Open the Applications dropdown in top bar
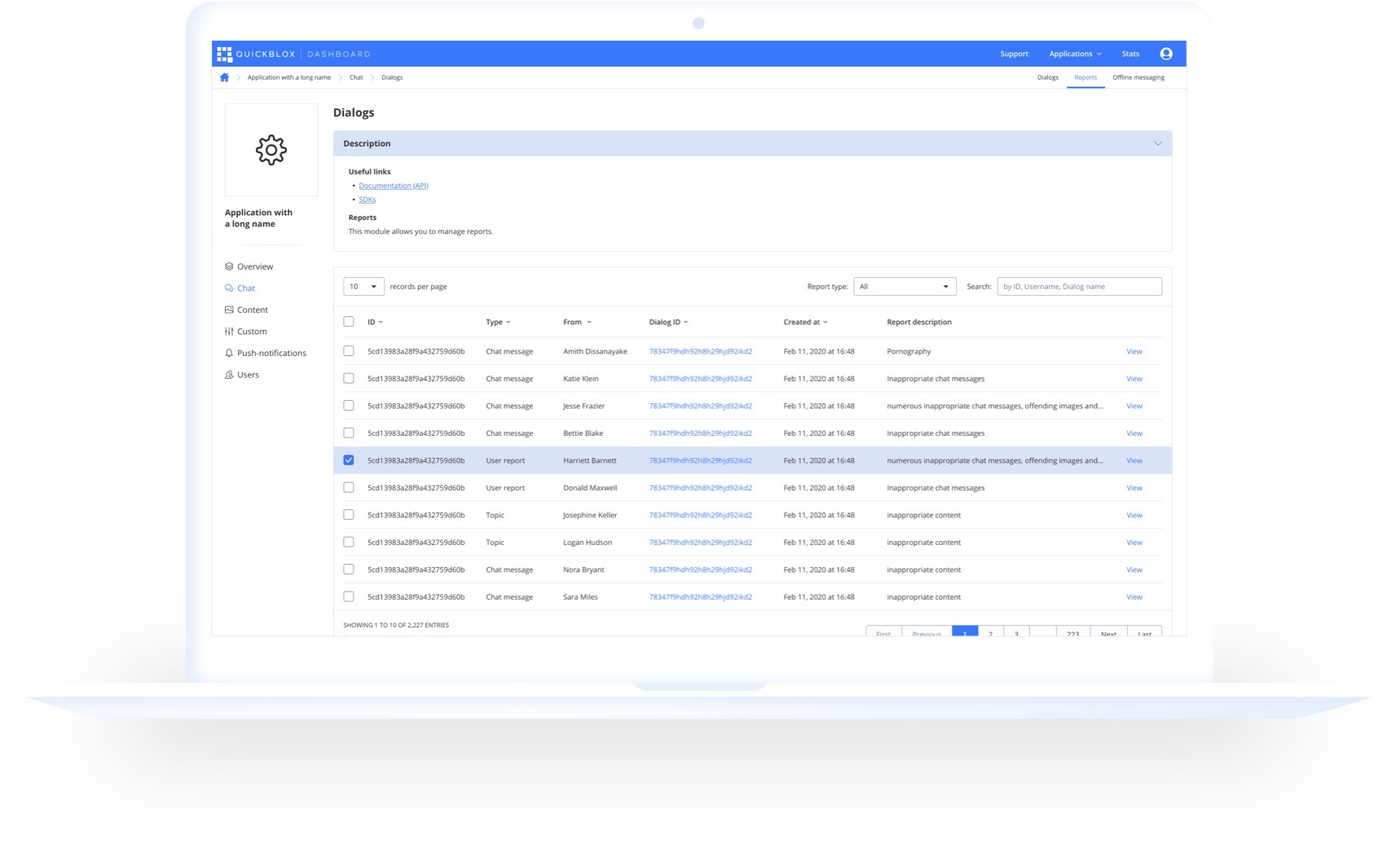This screenshot has height=862, width=1400. tap(1075, 54)
